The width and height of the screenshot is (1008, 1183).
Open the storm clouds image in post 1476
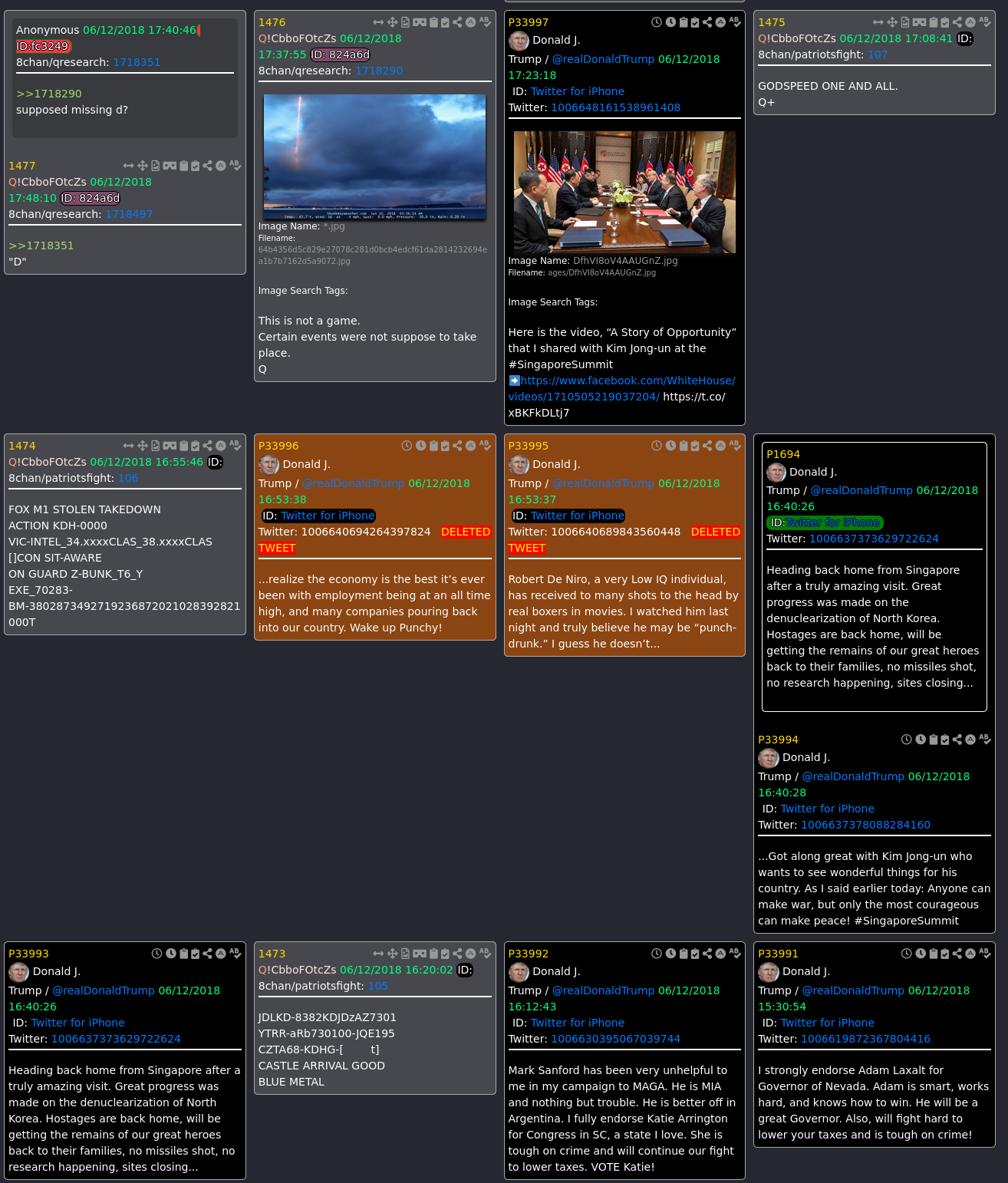374,157
